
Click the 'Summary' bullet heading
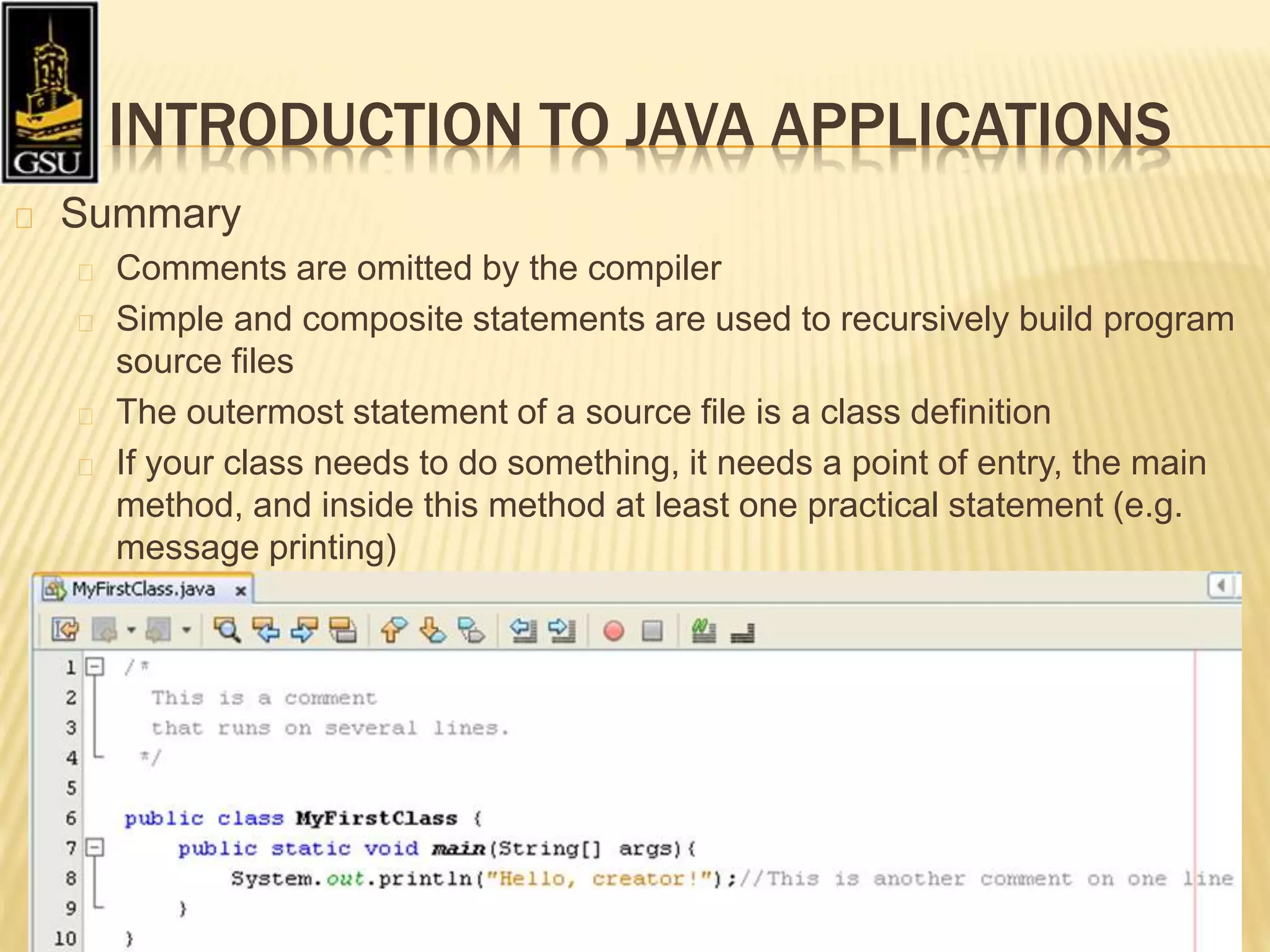click(x=151, y=214)
